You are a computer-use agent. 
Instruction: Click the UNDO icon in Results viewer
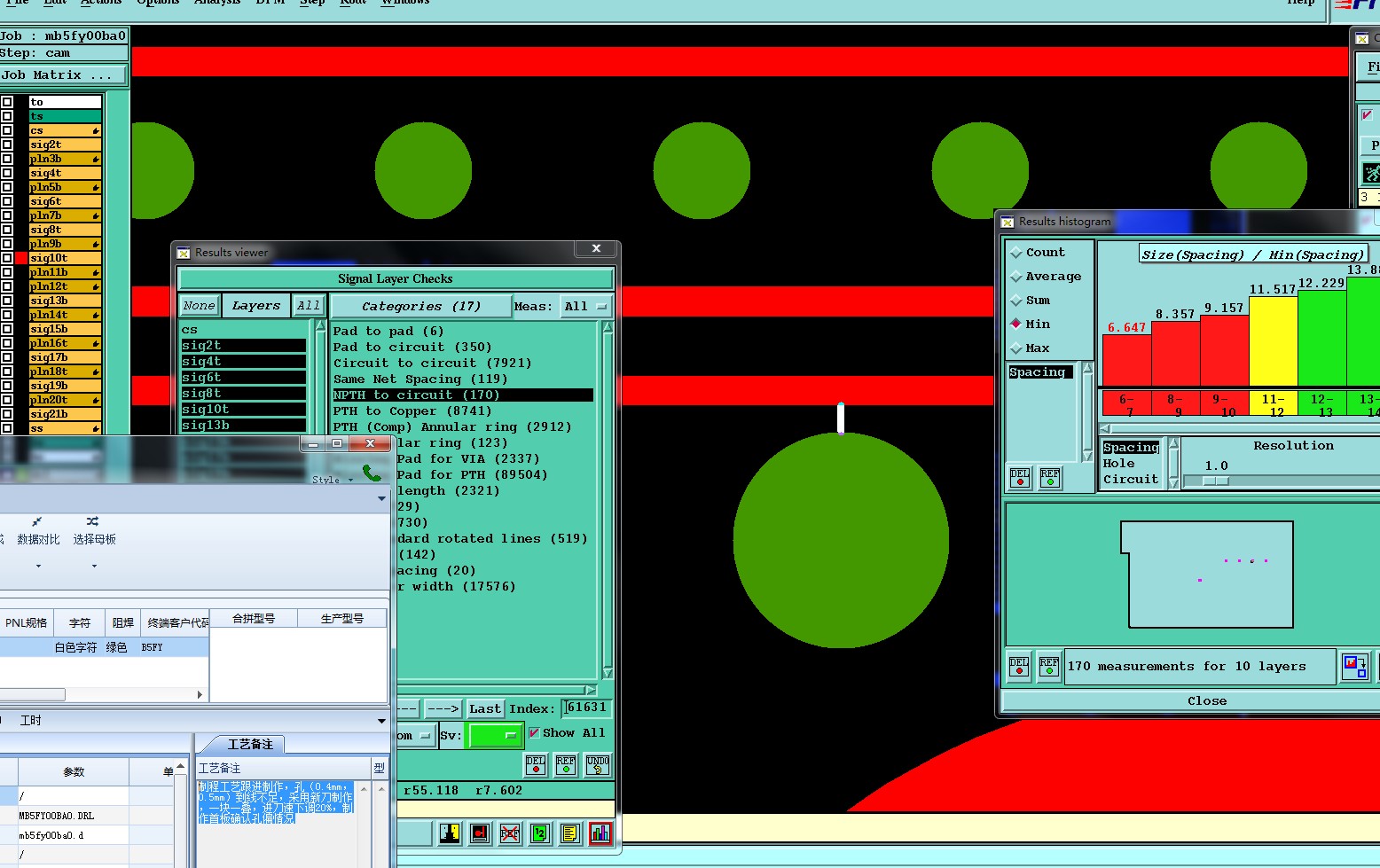598,765
